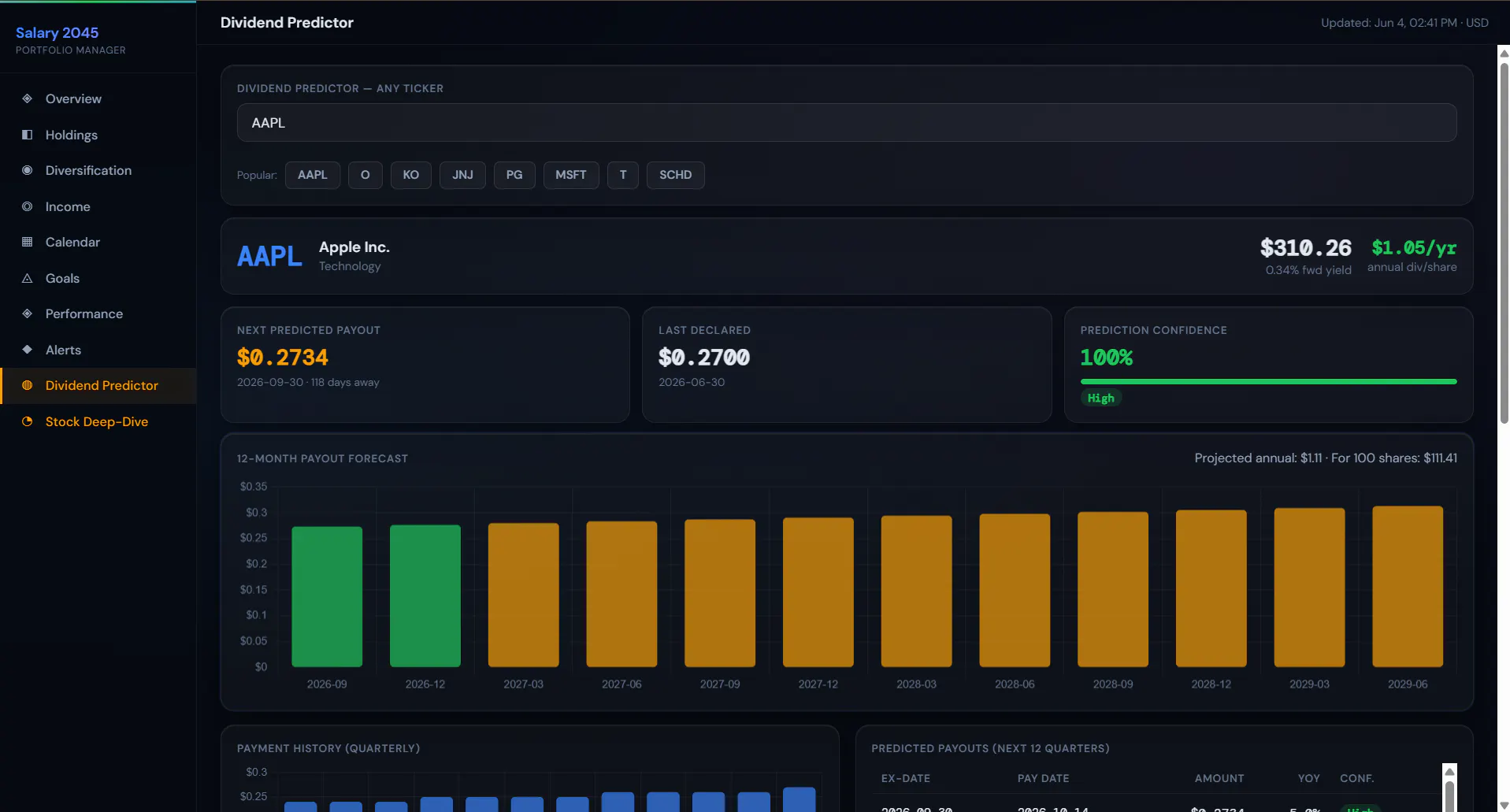Click the CONF. column header
1510x812 pixels.
click(1357, 778)
